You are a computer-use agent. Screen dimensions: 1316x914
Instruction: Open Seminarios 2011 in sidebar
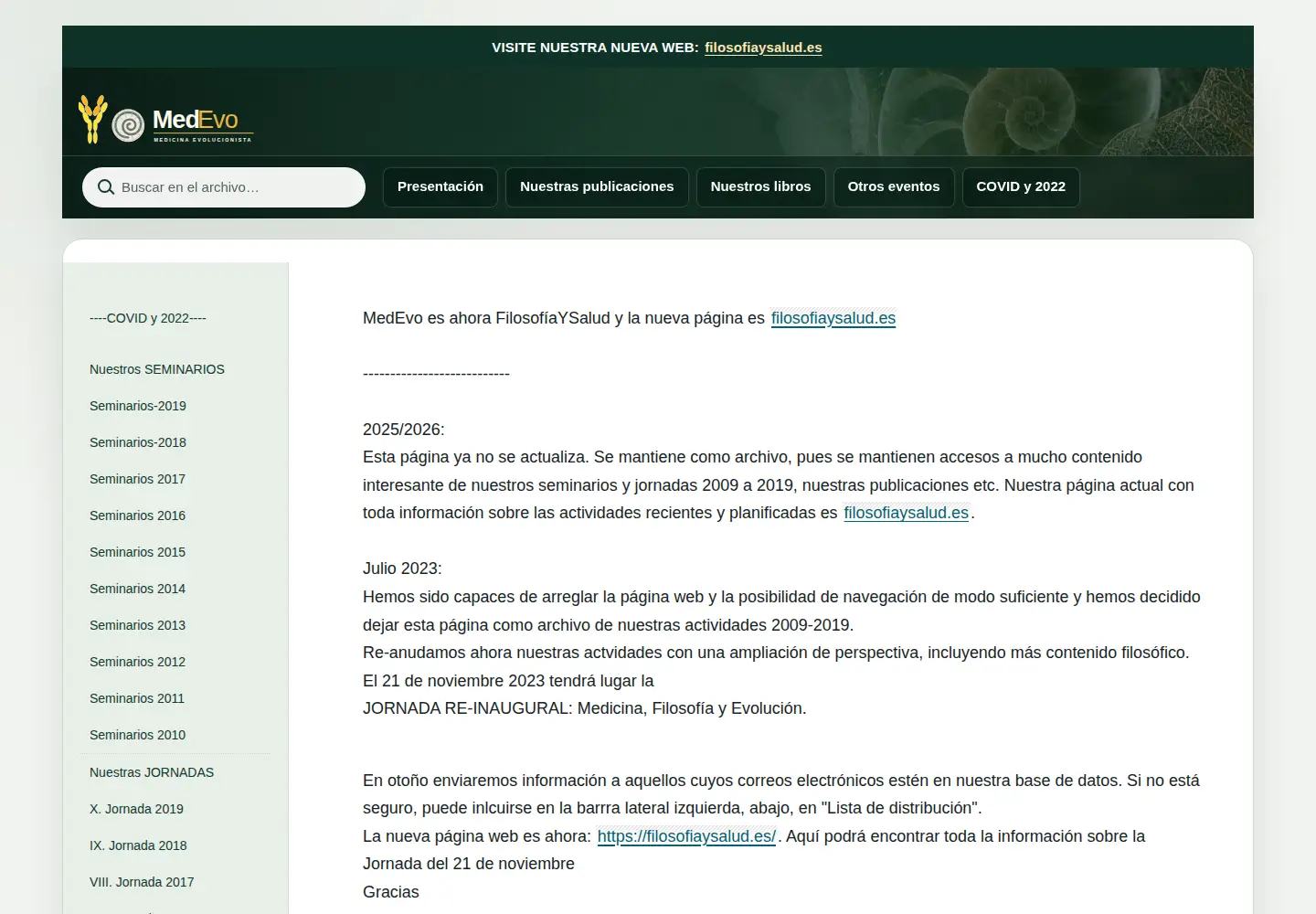tap(137, 698)
